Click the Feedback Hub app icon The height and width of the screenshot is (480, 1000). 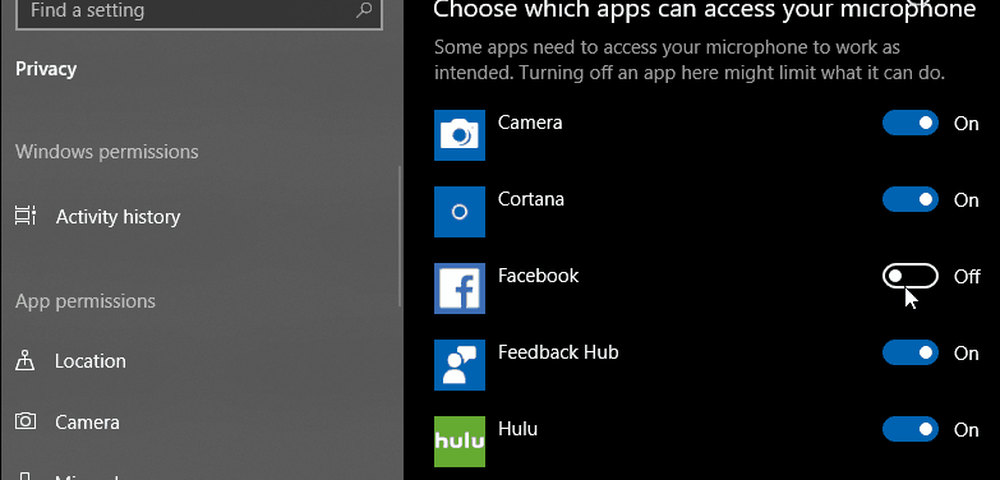(459, 365)
